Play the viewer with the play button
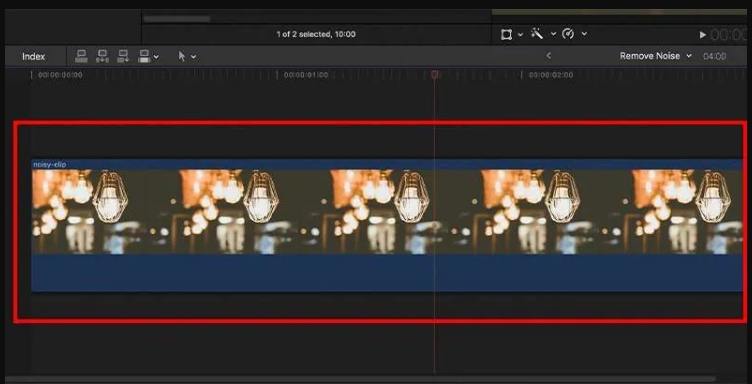 703,35
